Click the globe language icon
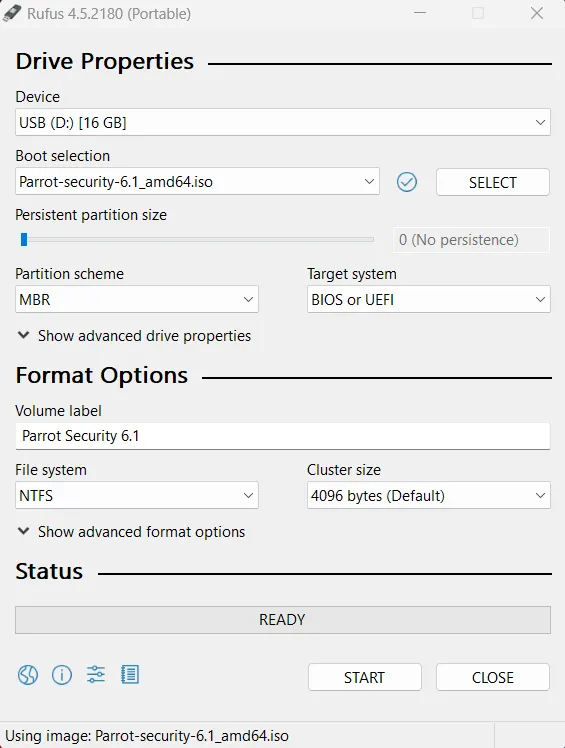The height and width of the screenshot is (748, 565). (28, 675)
